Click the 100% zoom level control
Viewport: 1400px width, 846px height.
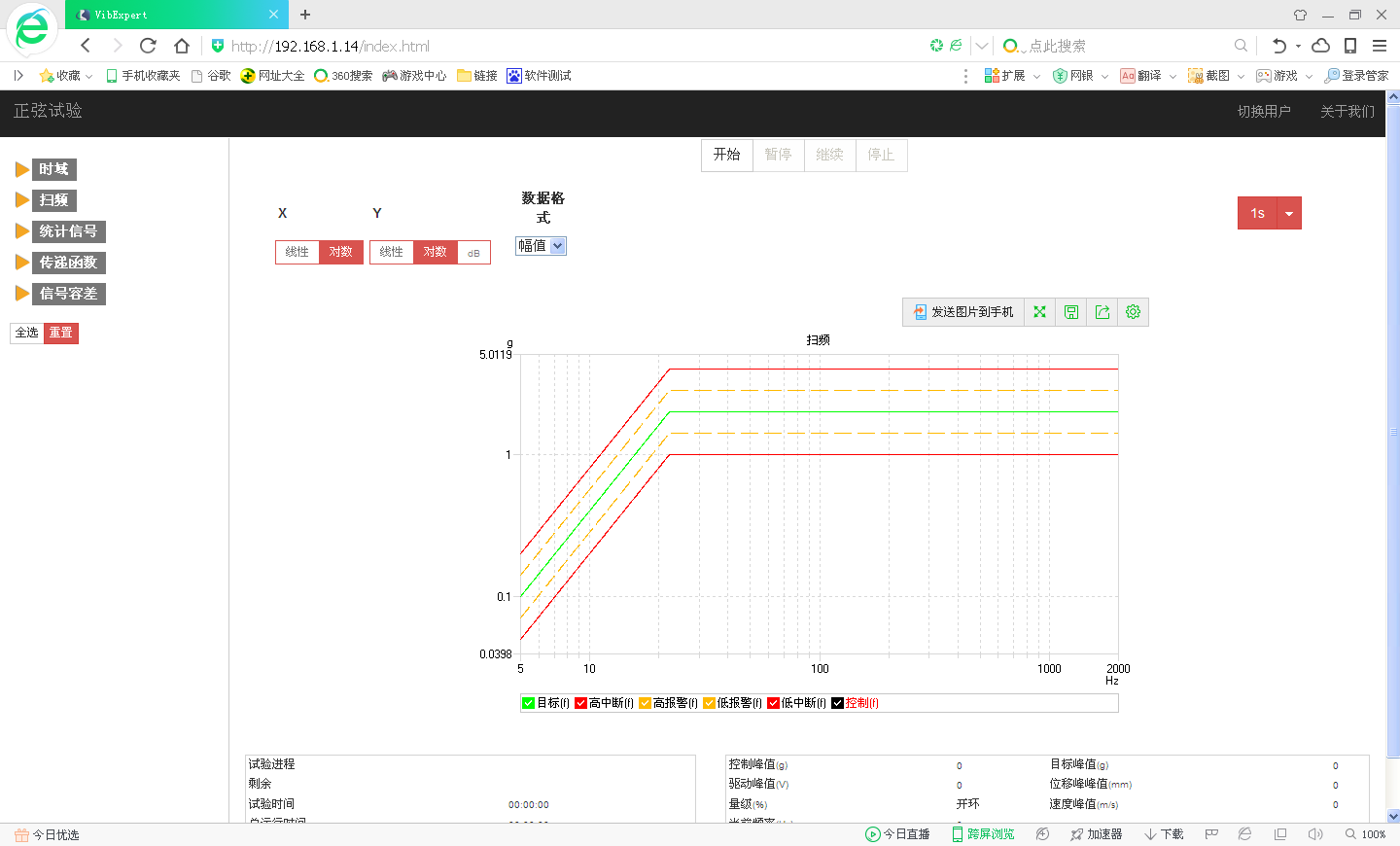click(x=1366, y=834)
